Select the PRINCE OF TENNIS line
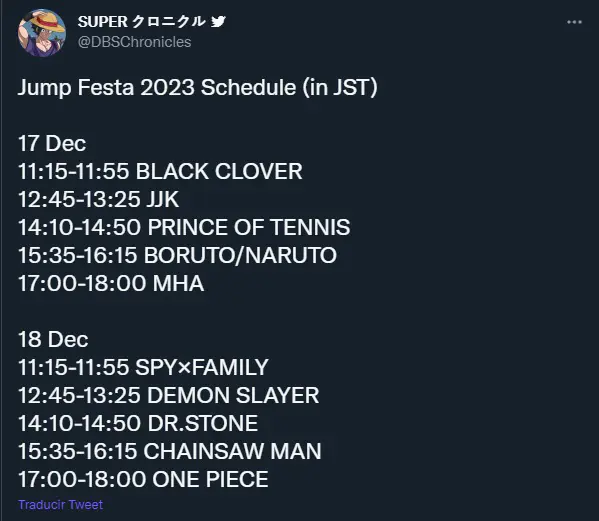The width and height of the screenshot is (599, 521). [184, 227]
